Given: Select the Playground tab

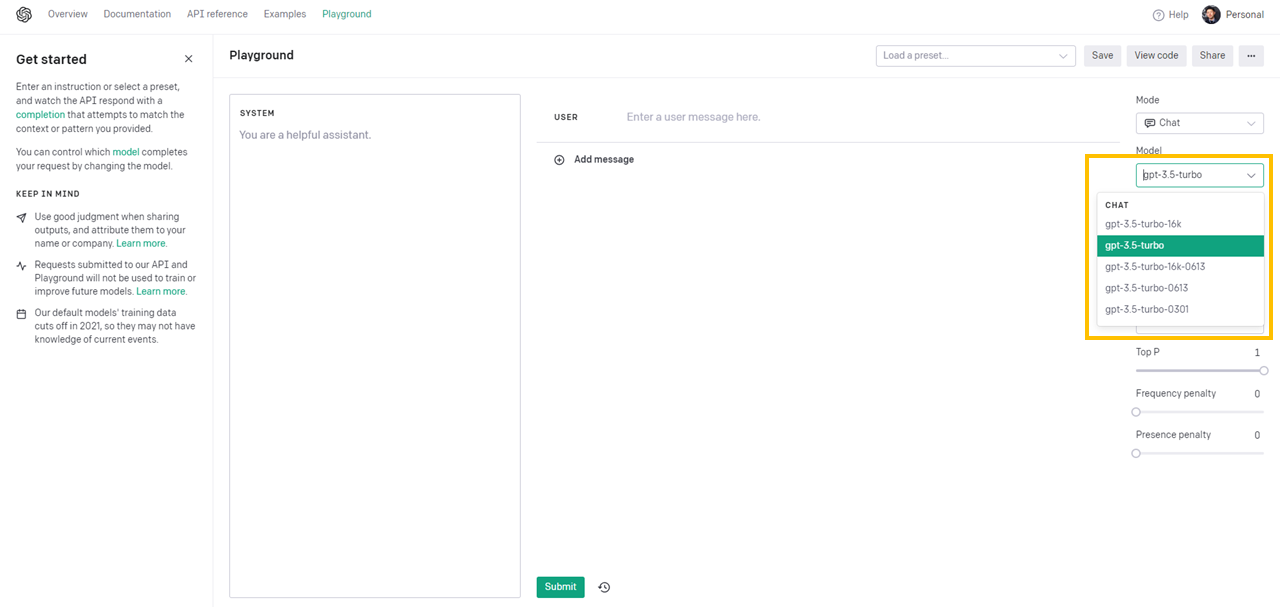Looking at the screenshot, I should [347, 15].
